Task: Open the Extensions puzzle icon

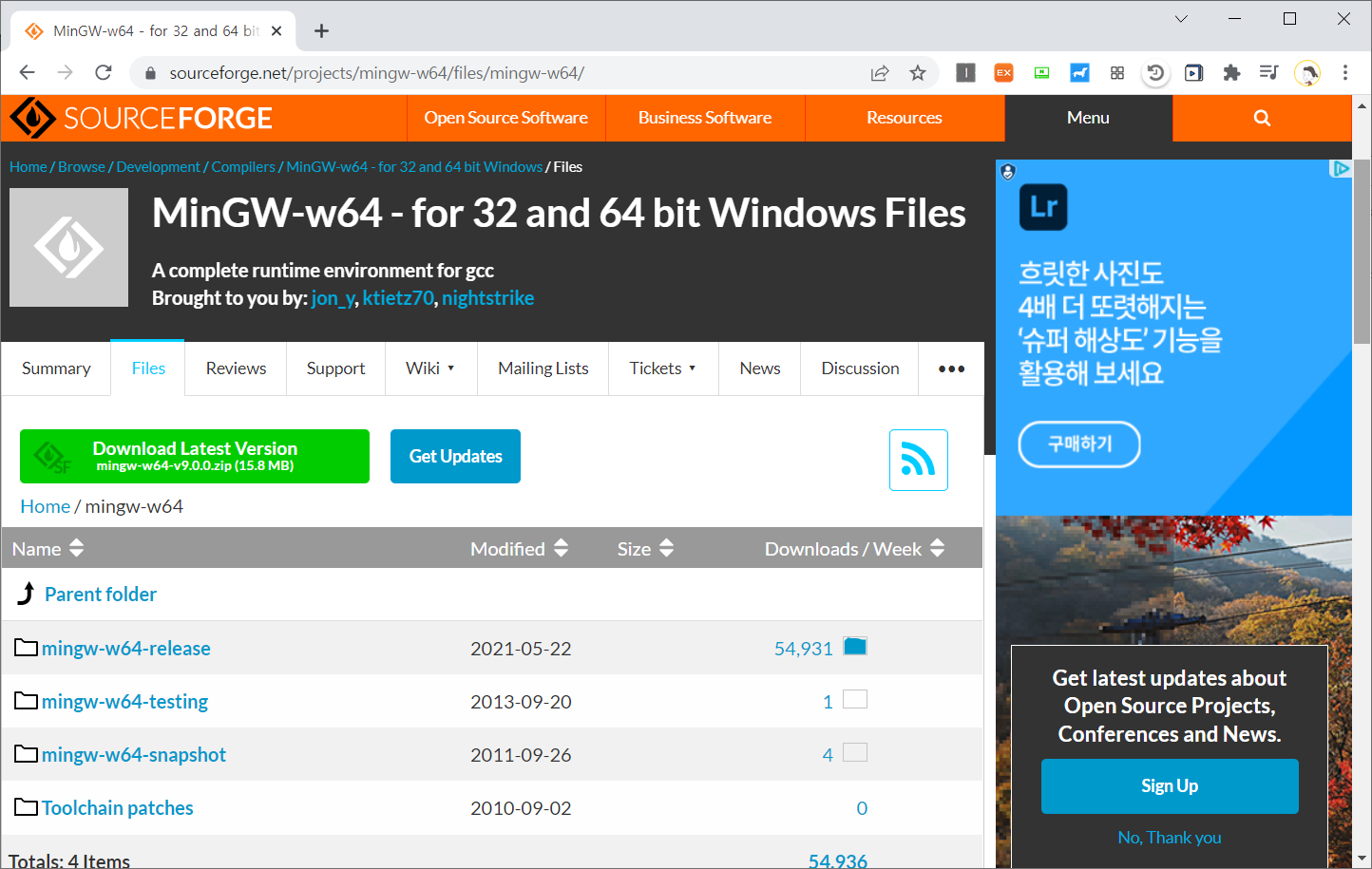Action: tap(1231, 72)
